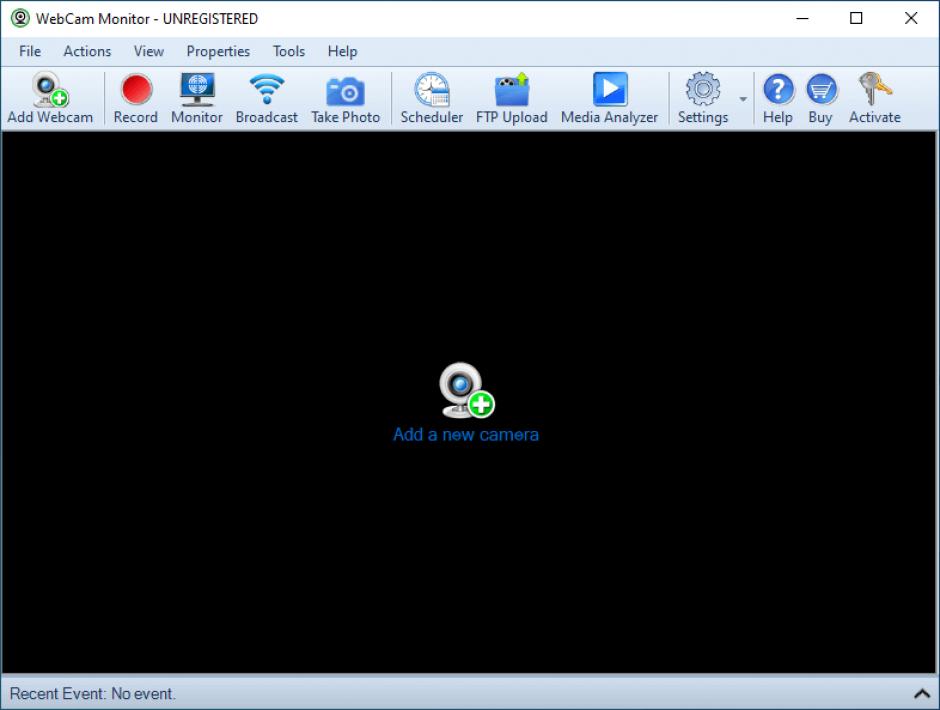Click the WebCam Monitor title bar app icon

pyautogui.click(x=20, y=18)
